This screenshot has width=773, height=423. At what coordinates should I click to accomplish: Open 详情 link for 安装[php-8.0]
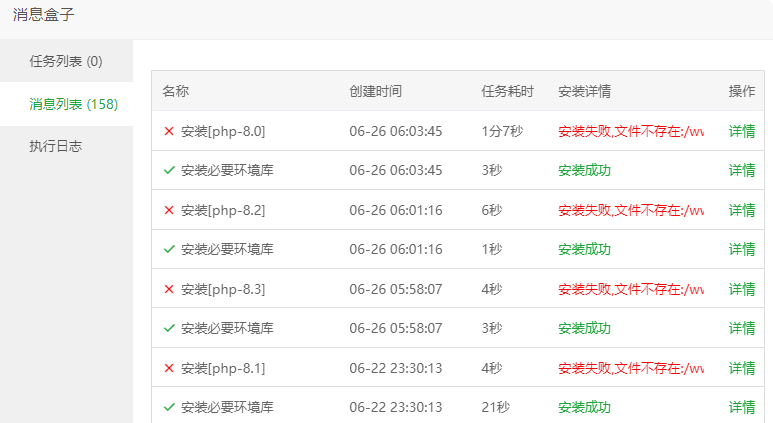coord(742,131)
